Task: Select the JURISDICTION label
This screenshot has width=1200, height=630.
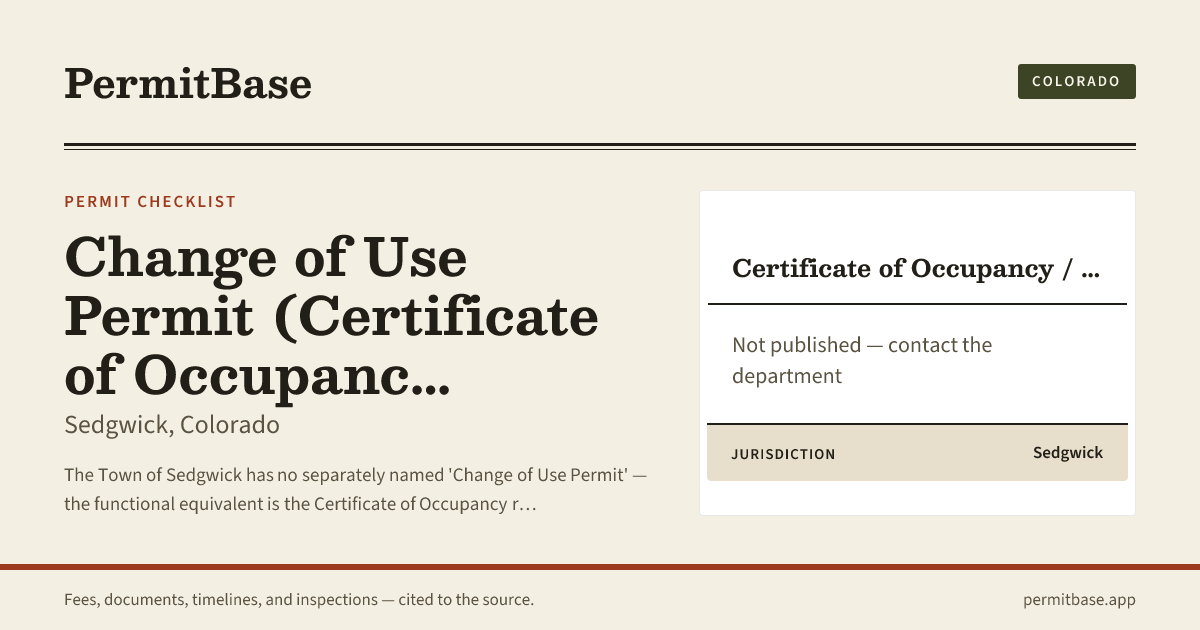Action: [783, 454]
